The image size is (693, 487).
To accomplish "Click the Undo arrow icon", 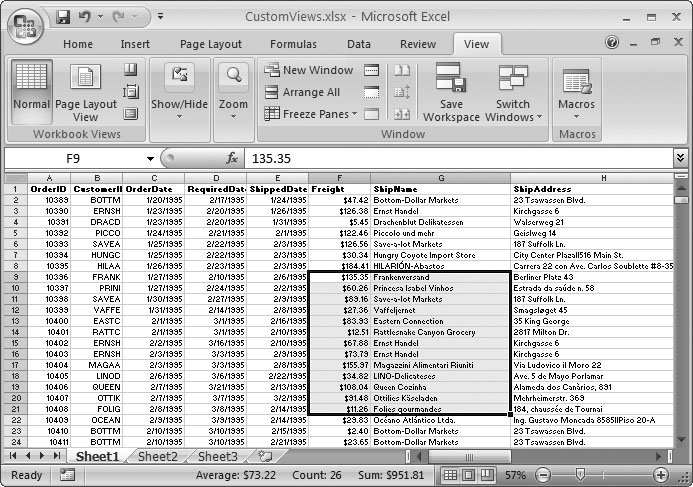I will [85, 18].
